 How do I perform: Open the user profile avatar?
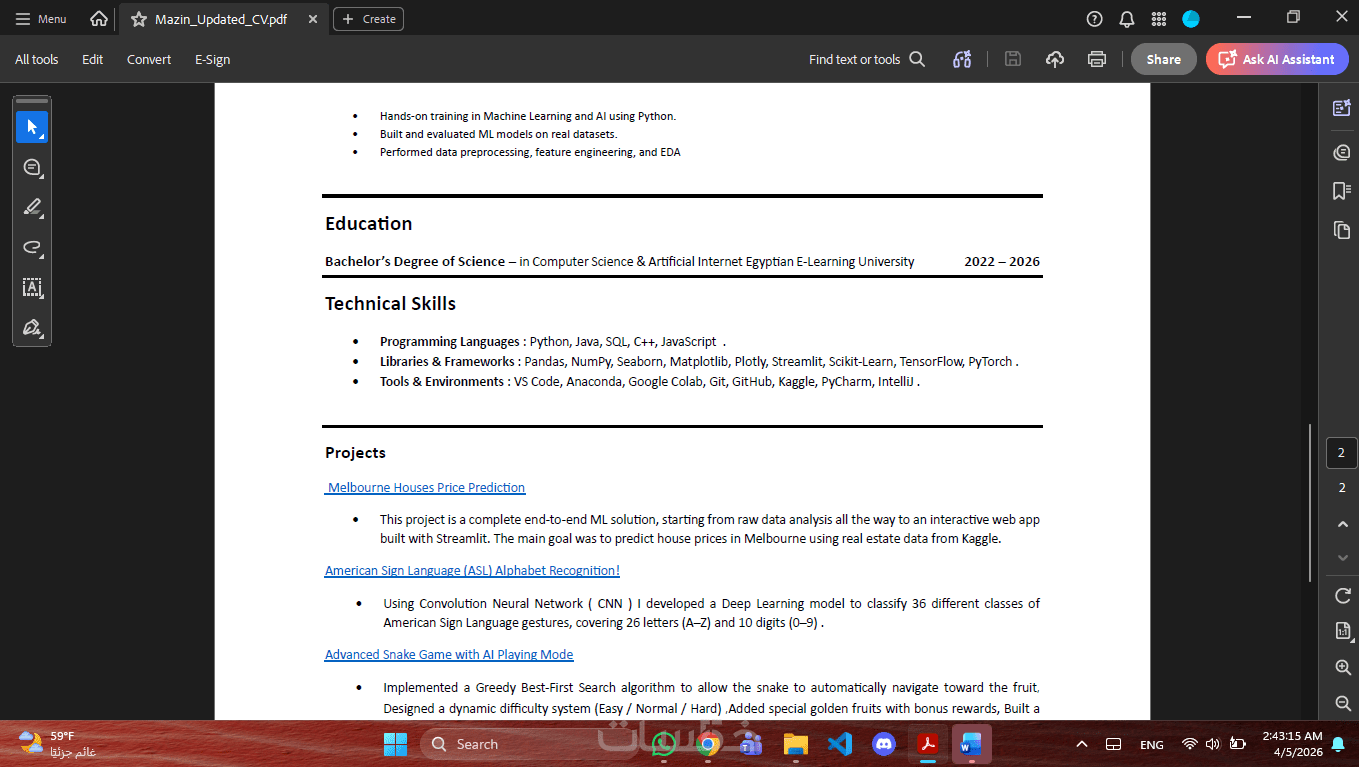tap(1191, 19)
